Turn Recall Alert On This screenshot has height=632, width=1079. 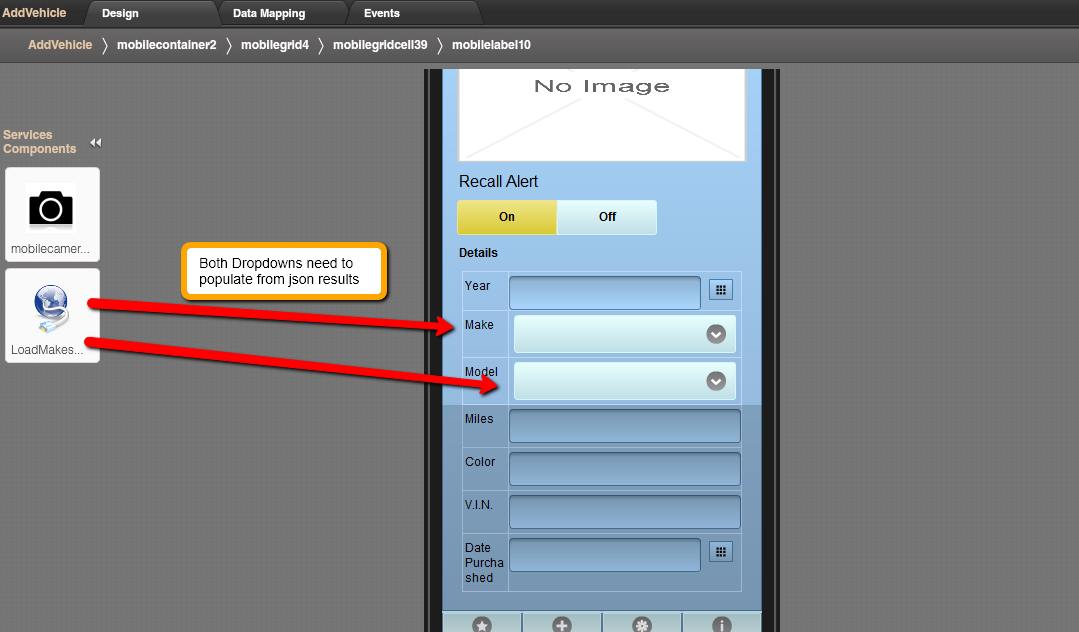click(507, 217)
